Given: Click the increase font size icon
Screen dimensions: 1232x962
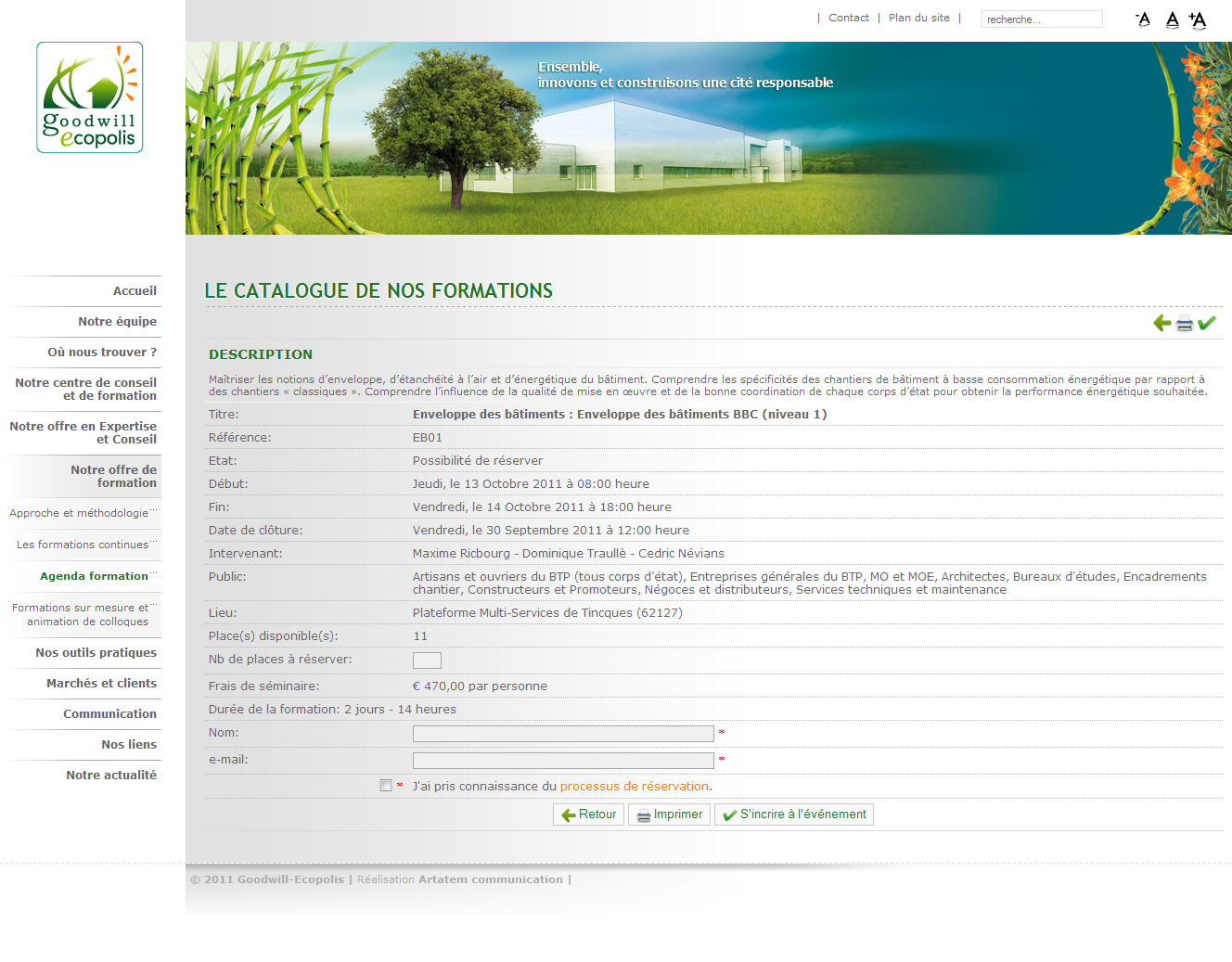Looking at the screenshot, I should [x=1198, y=19].
